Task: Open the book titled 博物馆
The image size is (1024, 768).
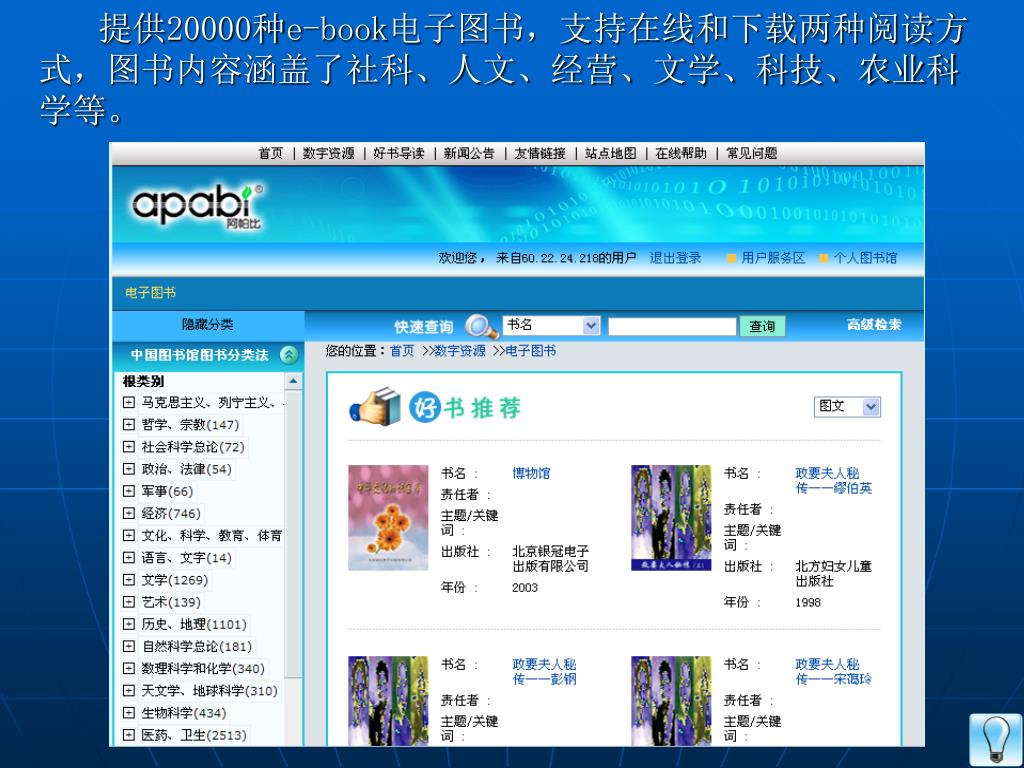Action: pos(531,473)
